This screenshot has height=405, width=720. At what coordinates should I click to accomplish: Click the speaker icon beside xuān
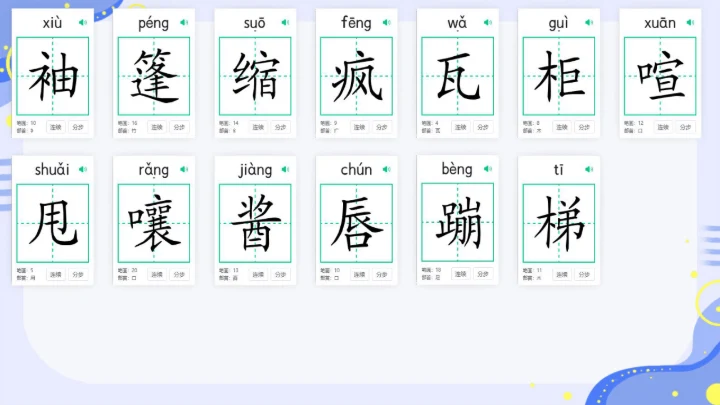click(690, 22)
